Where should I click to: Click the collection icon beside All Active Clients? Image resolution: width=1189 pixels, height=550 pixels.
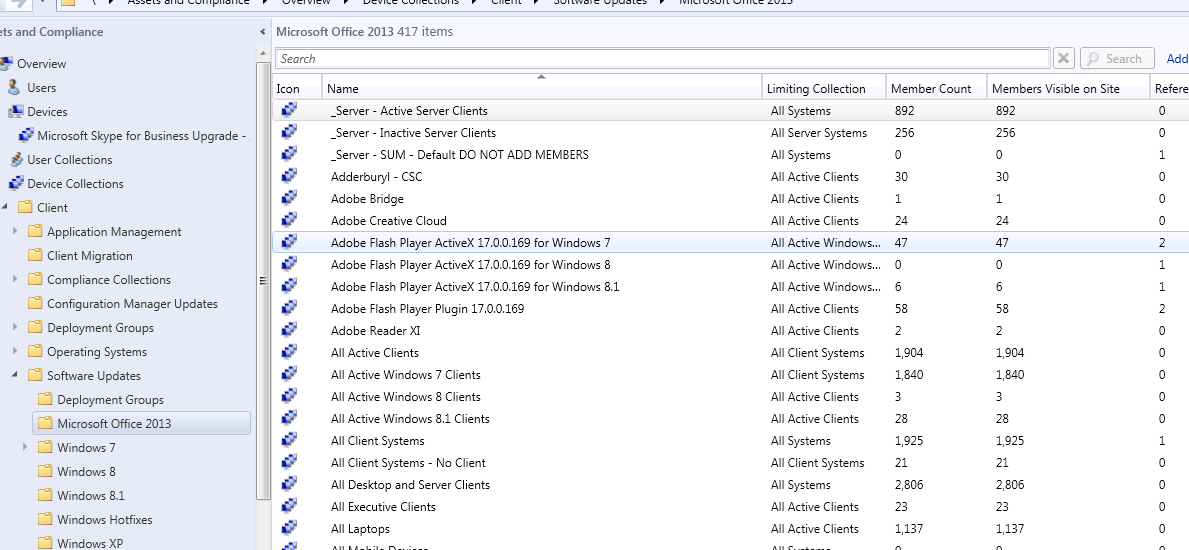[289, 352]
